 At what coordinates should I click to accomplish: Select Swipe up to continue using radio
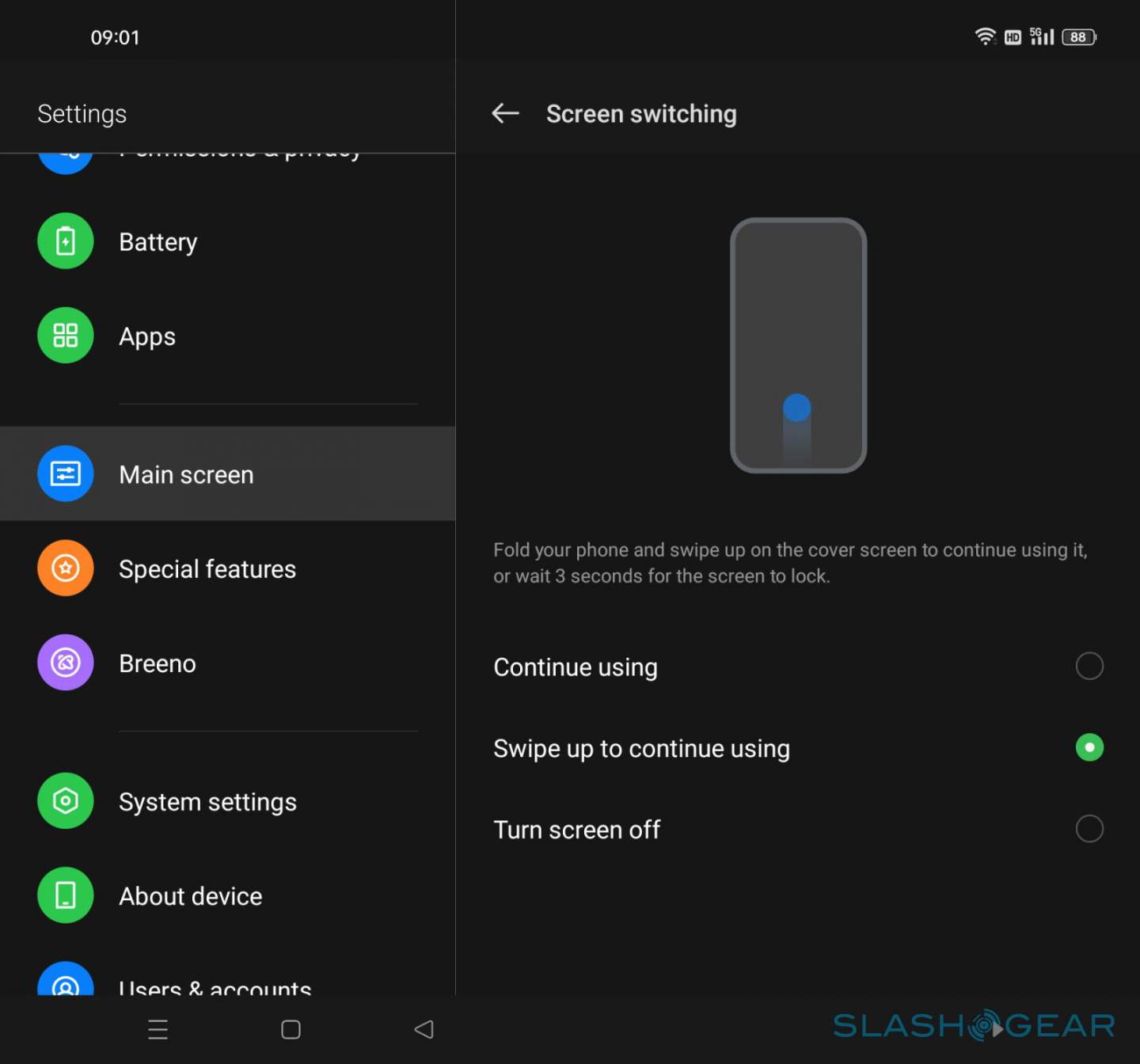point(1089,747)
